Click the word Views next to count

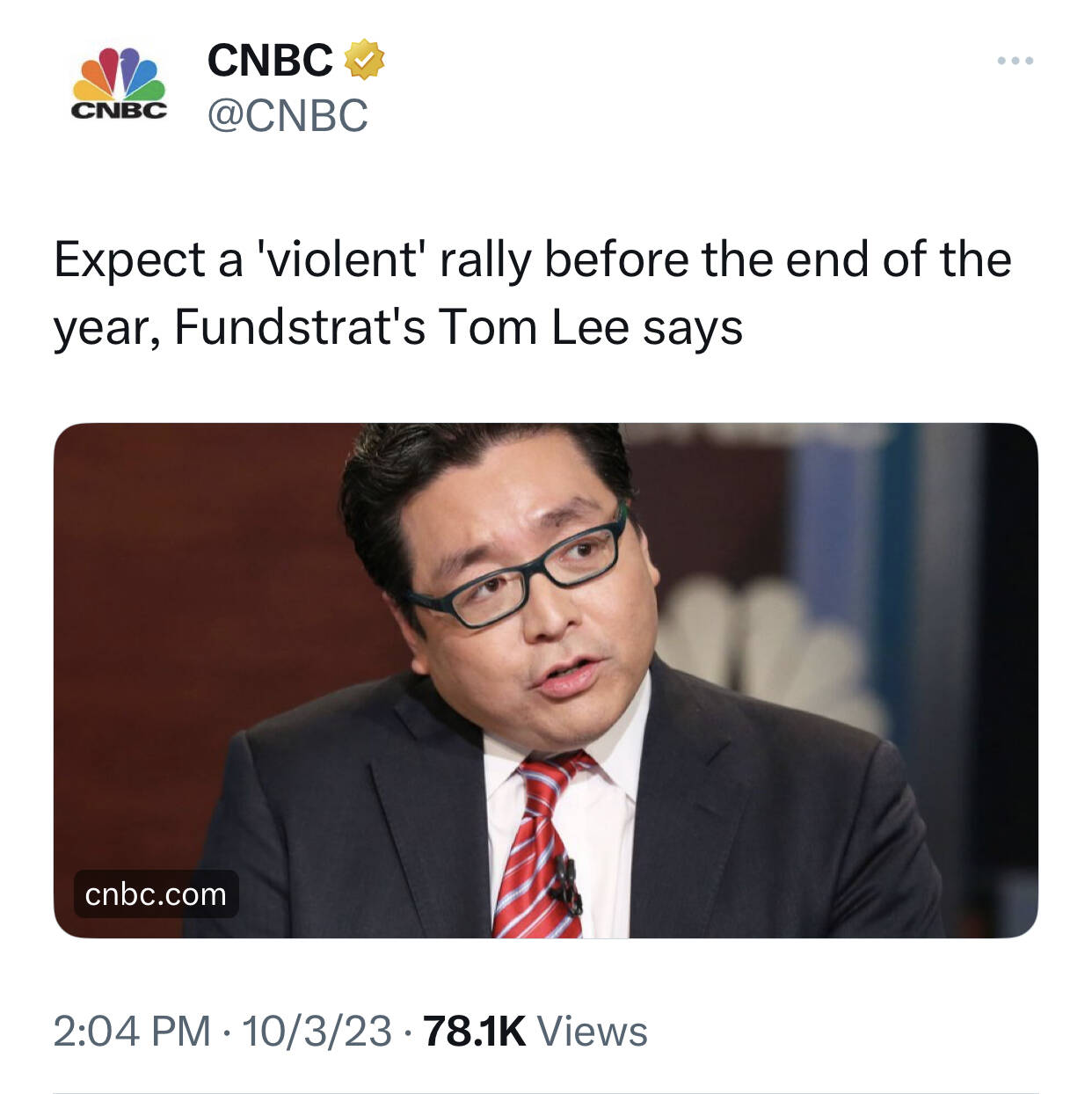coord(592,1031)
